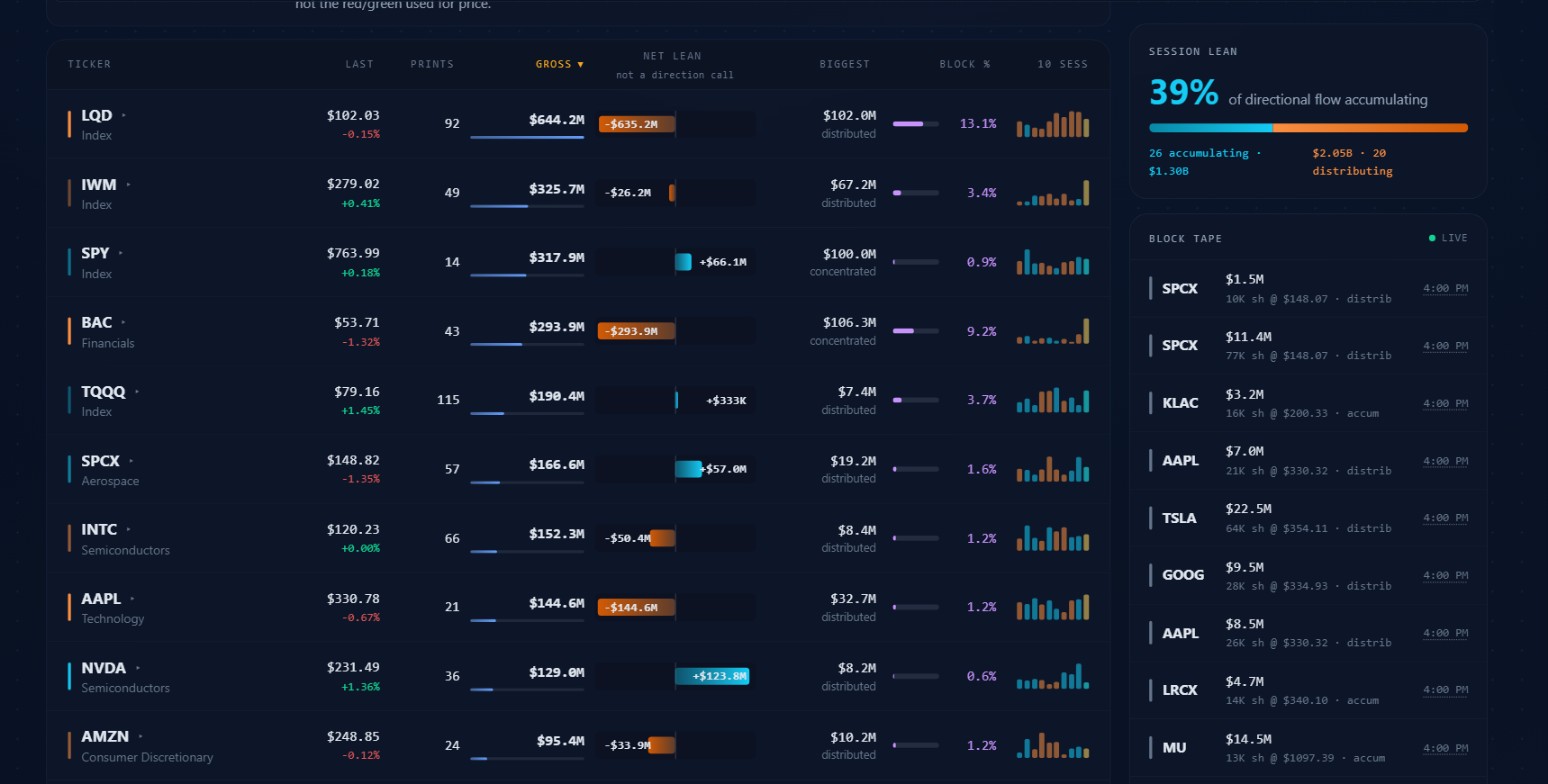Click the 10 SESS column header
This screenshot has height=784, width=1548.
coord(1062,64)
